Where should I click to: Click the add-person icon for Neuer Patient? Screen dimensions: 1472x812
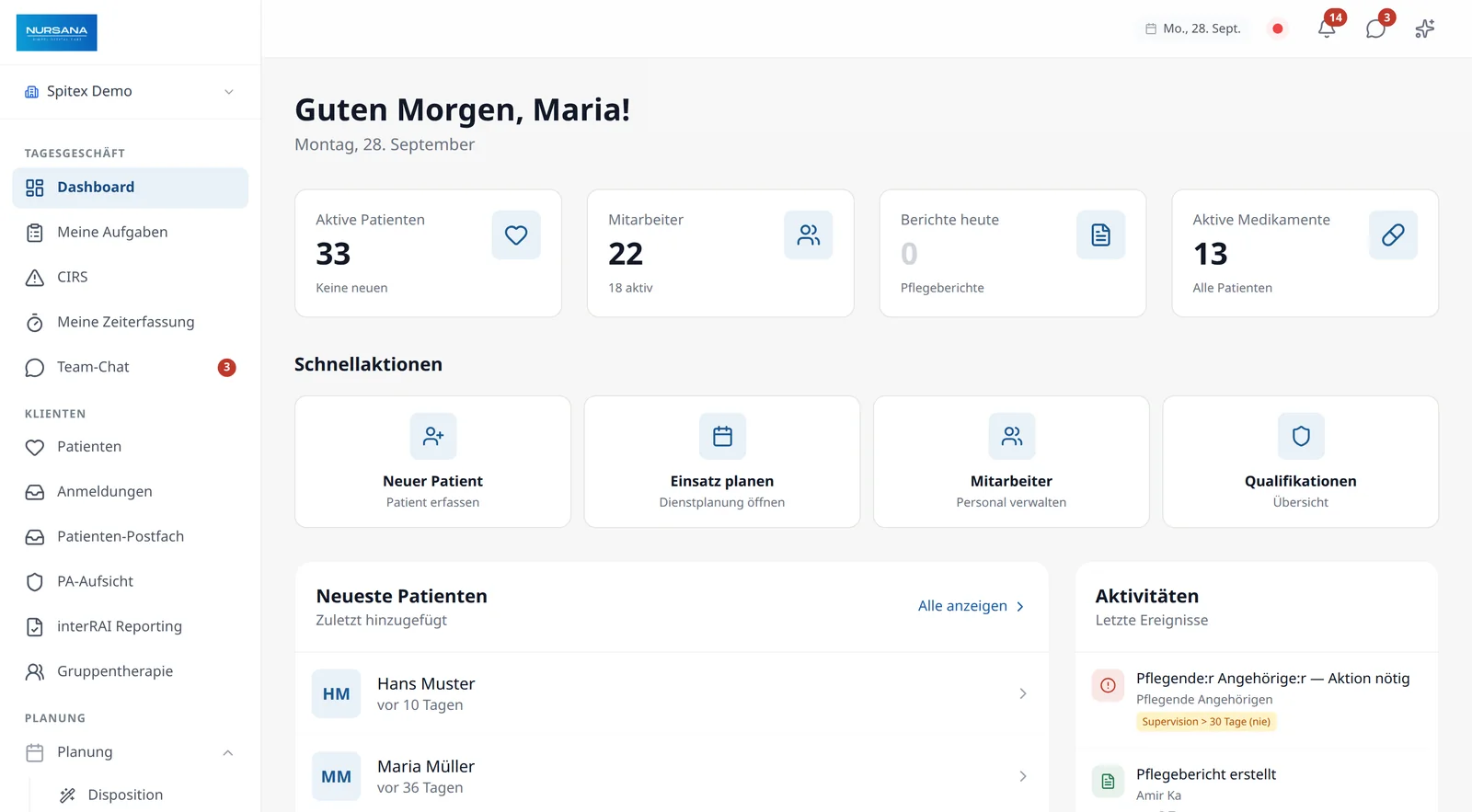click(x=433, y=436)
